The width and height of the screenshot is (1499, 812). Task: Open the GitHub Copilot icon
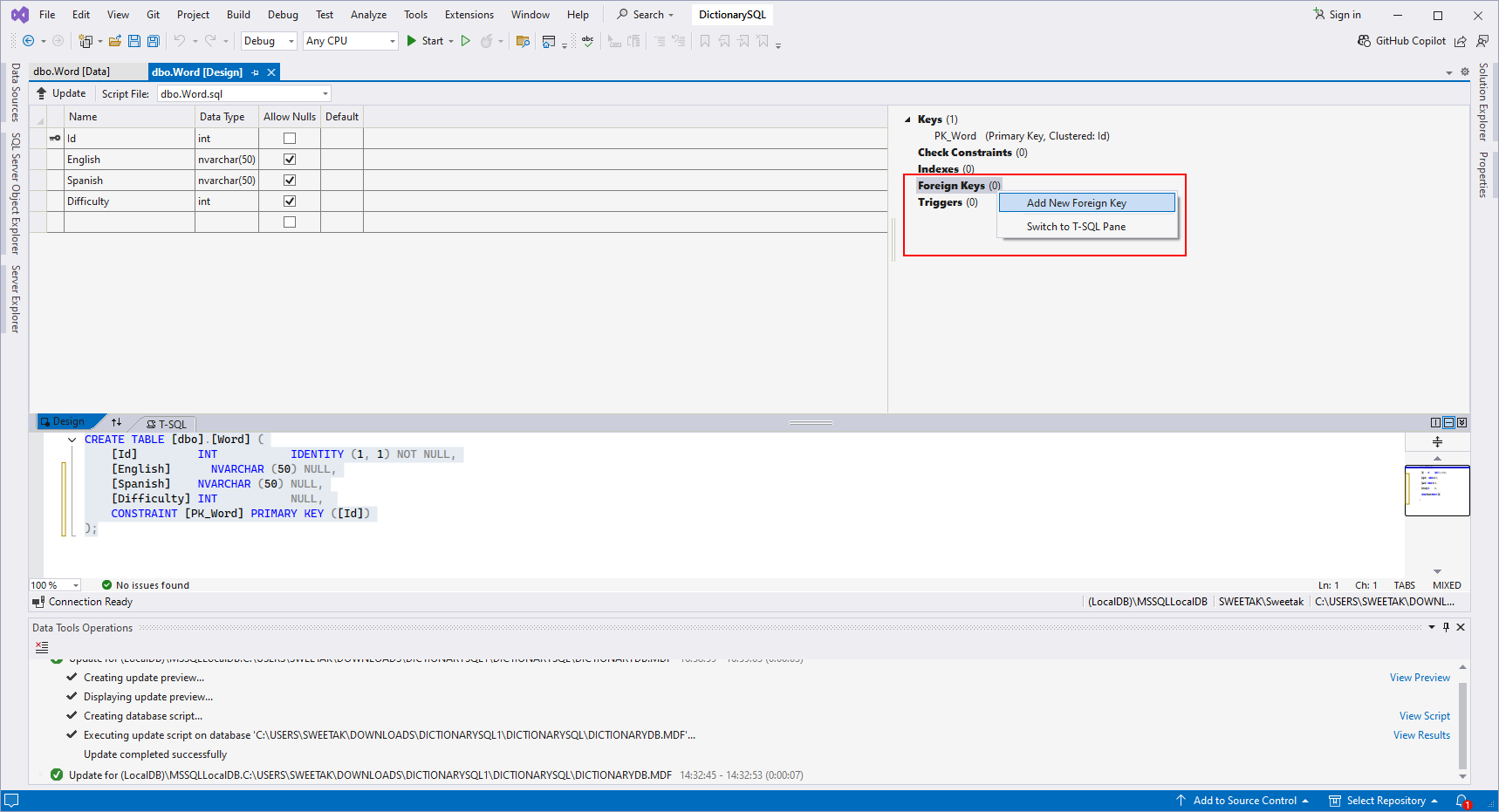[x=1362, y=41]
